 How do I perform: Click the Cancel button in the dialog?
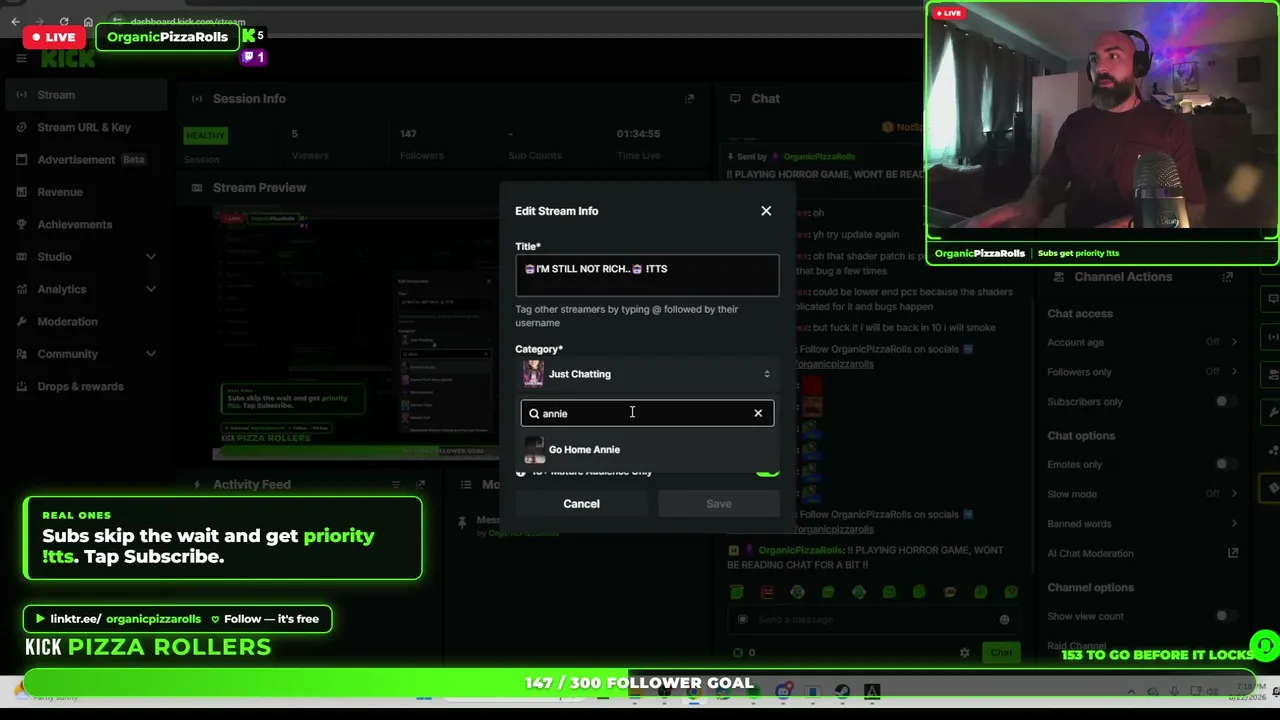tap(581, 504)
